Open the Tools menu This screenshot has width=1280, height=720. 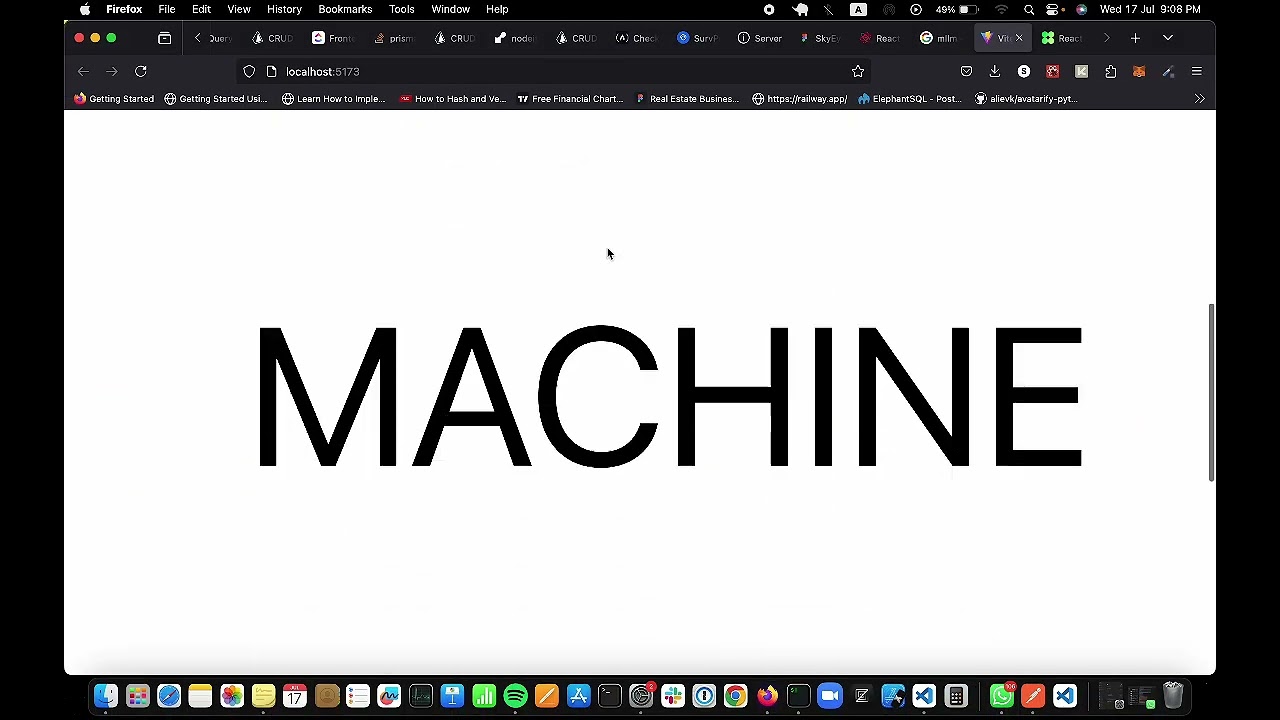coord(402,9)
